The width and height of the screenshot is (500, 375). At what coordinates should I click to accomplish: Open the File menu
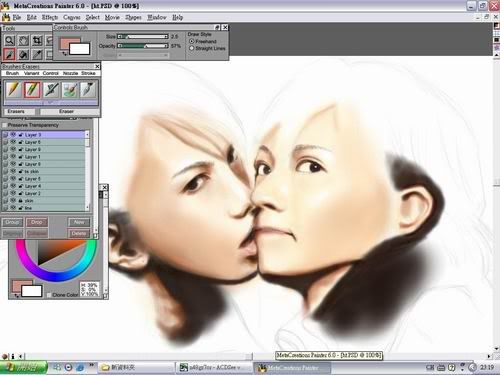[17, 17]
